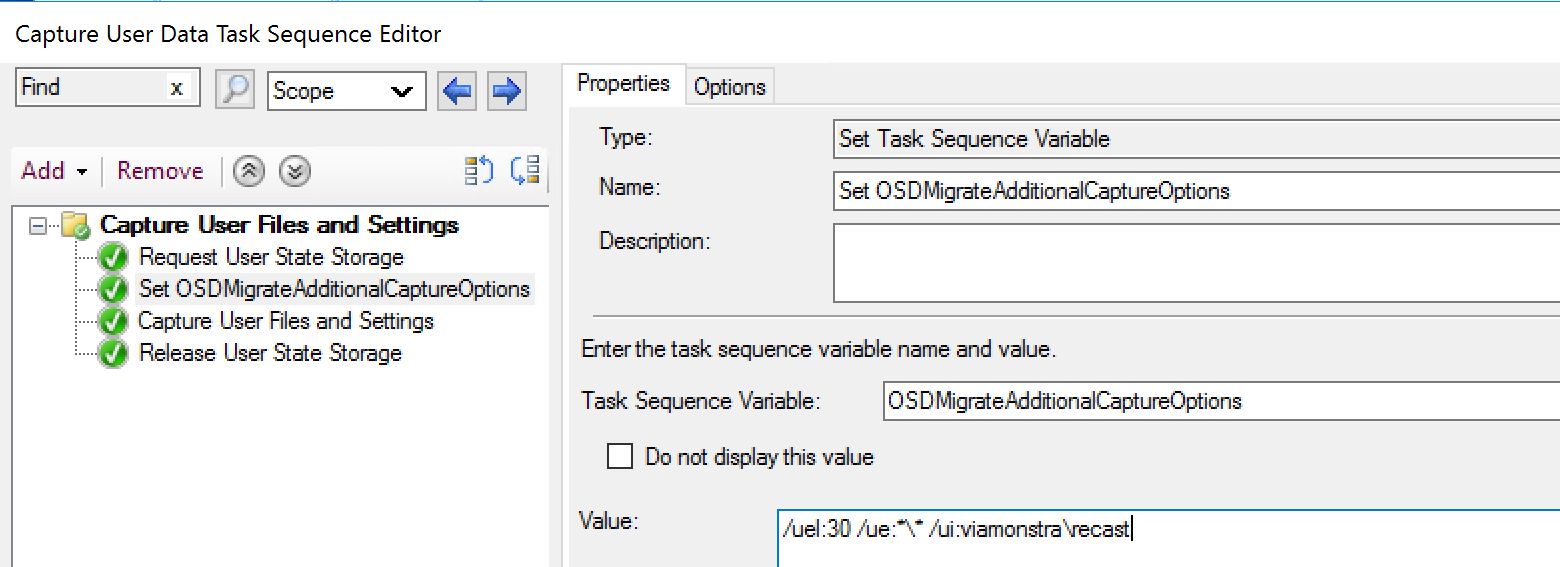1560x567 pixels.
Task: Click the expand all groups icon
Action: [x=479, y=171]
